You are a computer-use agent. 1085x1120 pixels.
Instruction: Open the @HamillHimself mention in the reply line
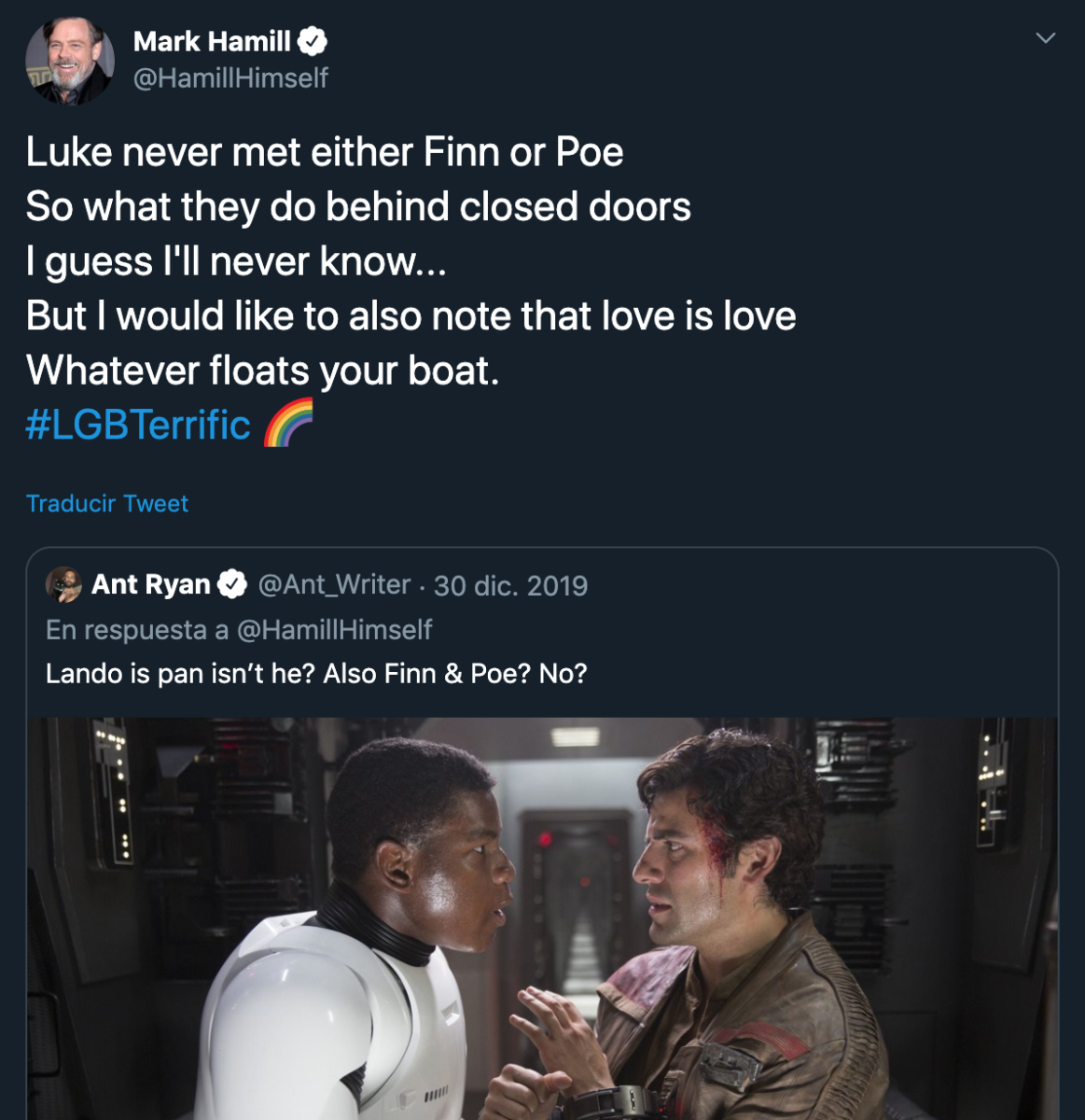point(334,630)
